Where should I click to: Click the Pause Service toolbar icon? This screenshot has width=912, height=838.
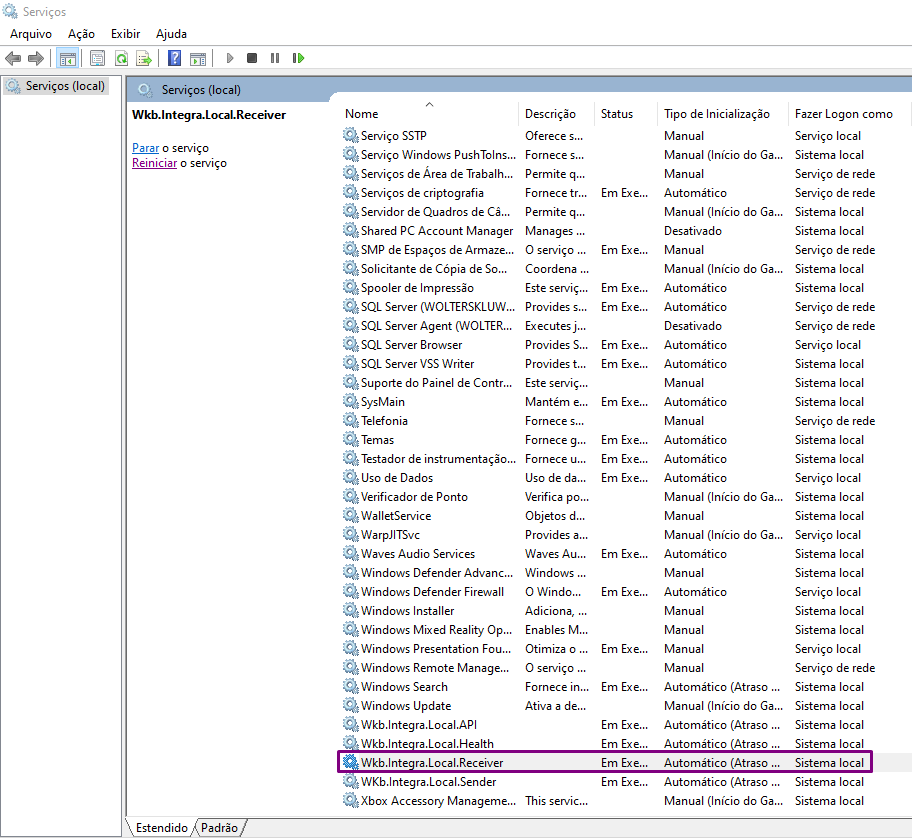pos(275,59)
